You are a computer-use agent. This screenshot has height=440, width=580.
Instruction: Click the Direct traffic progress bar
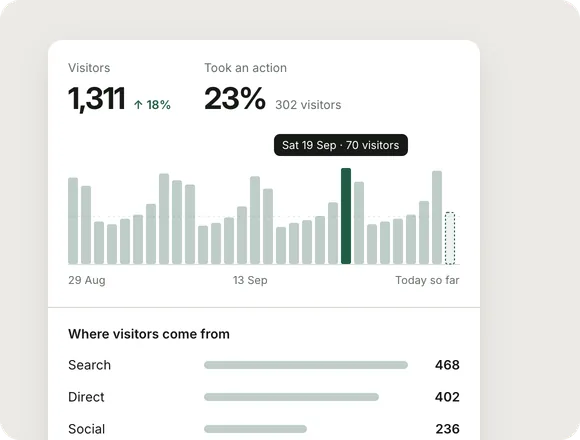tap(291, 397)
